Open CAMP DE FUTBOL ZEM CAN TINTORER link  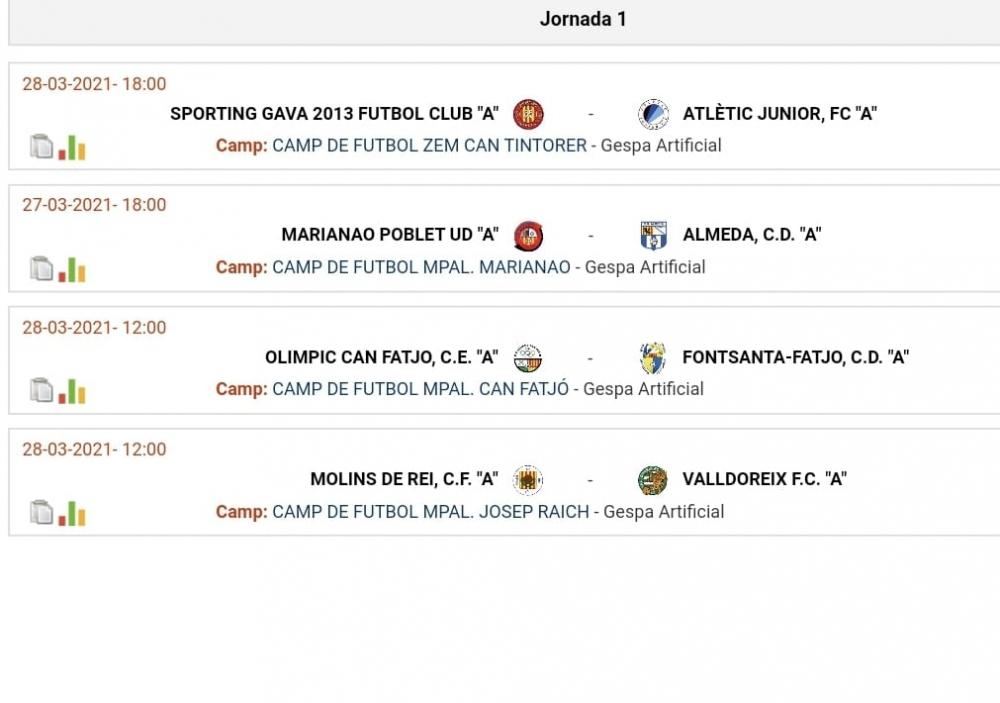point(429,145)
